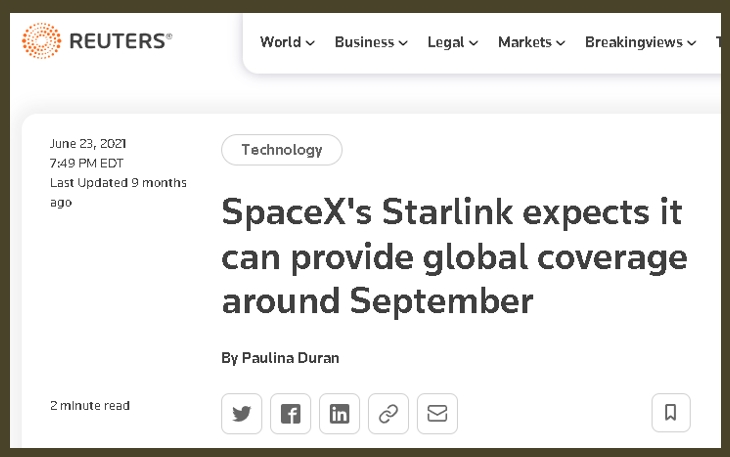This screenshot has width=730, height=457.
Task: Share article on Twitter
Action: 242,414
